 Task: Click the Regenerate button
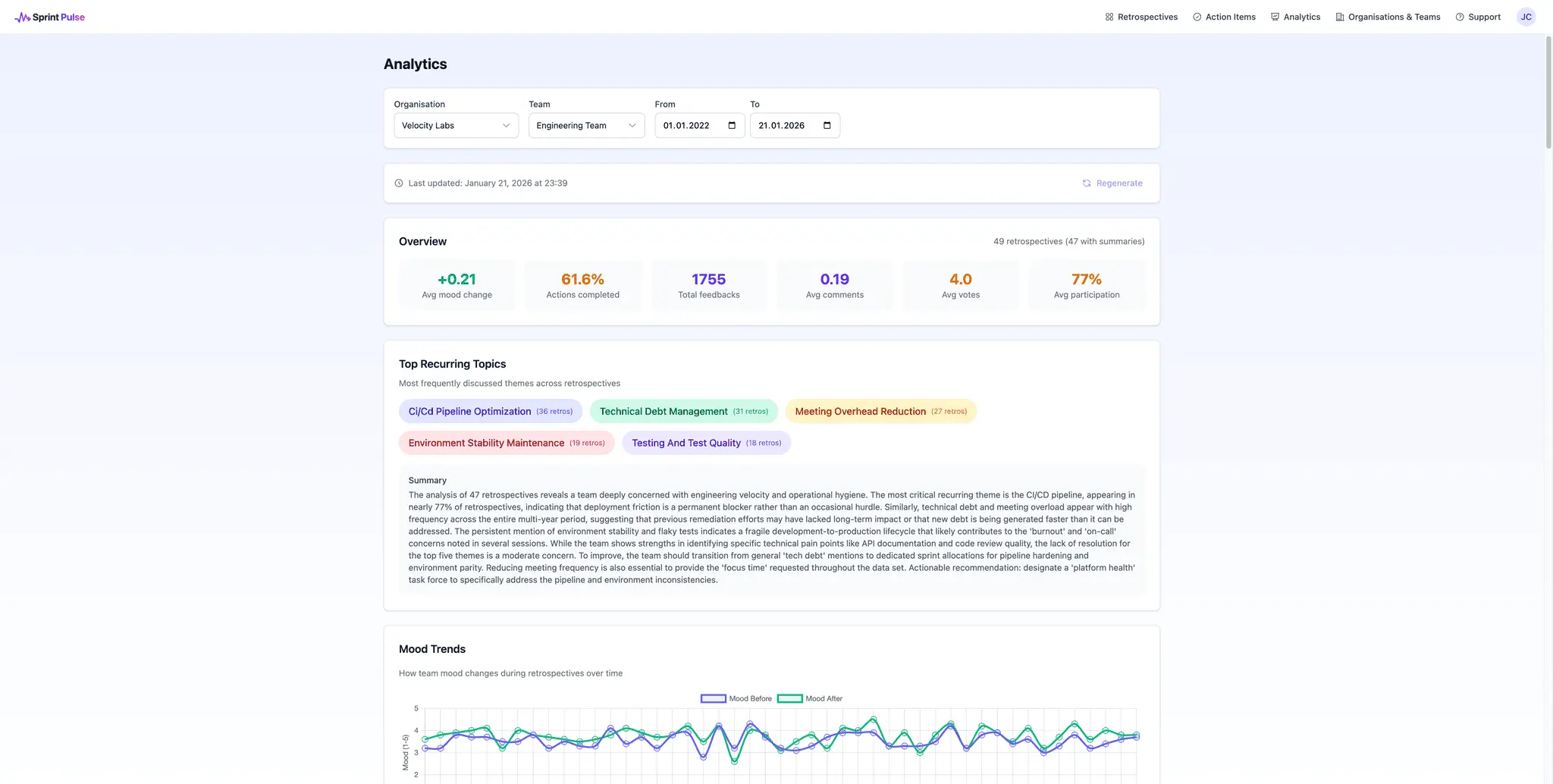pyautogui.click(x=1112, y=183)
